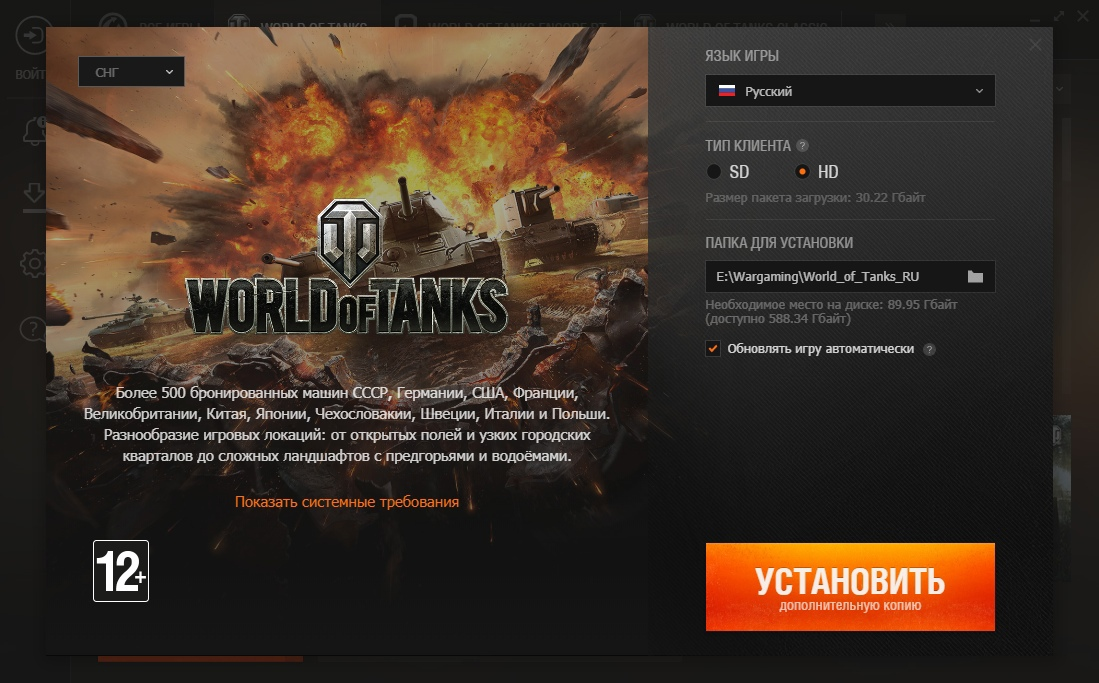The height and width of the screenshot is (683, 1099).
Task: Click the question mark support icon in the sidebar
Action: pyautogui.click(x=33, y=329)
